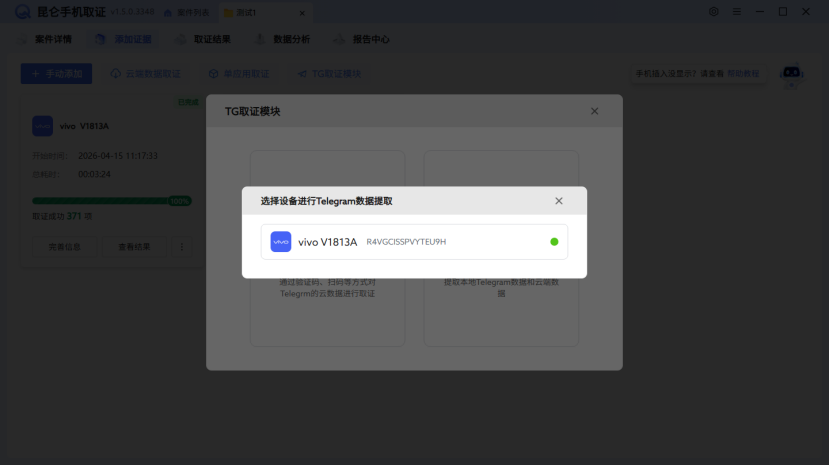Click the 昆仑手机取证 app logo
Viewport: 830px width, 466px height.
coord(22,12)
